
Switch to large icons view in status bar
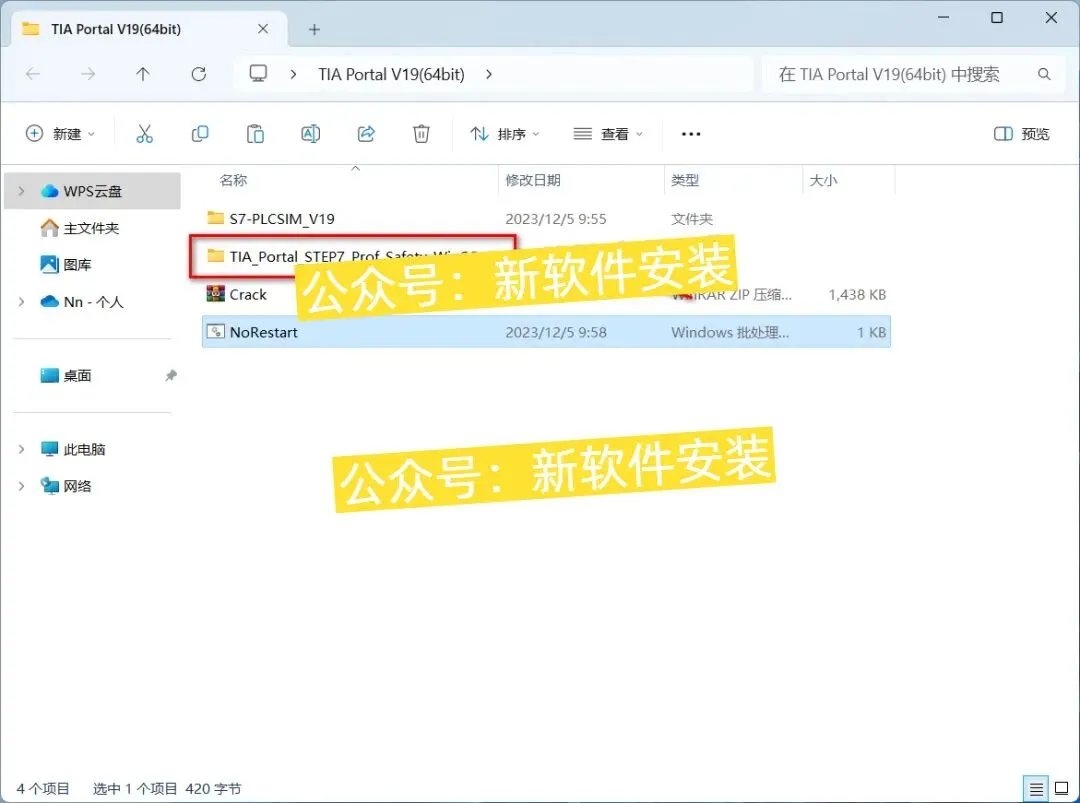[1061, 789]
